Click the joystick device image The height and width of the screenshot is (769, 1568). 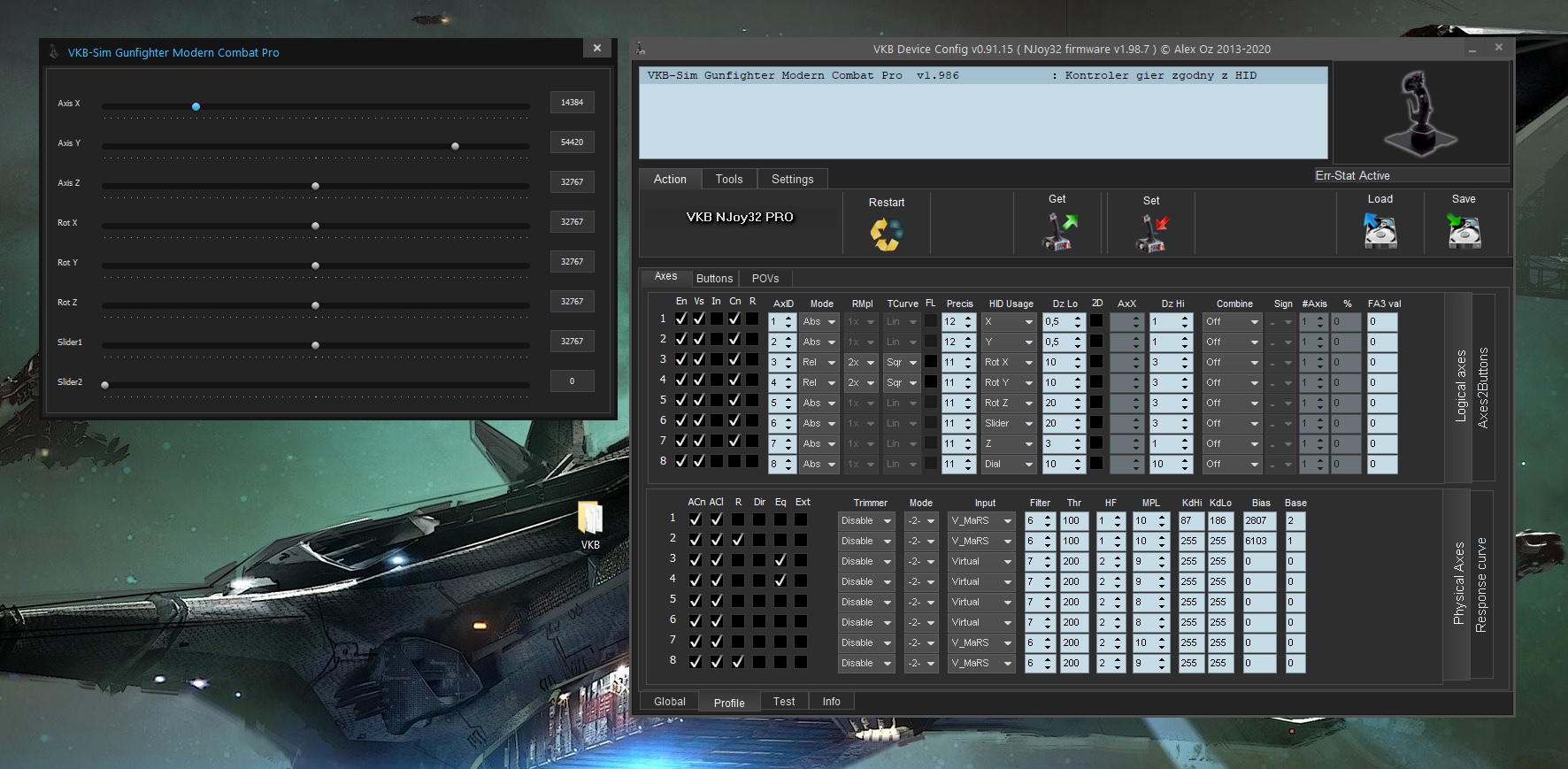tap(1420, 114)
